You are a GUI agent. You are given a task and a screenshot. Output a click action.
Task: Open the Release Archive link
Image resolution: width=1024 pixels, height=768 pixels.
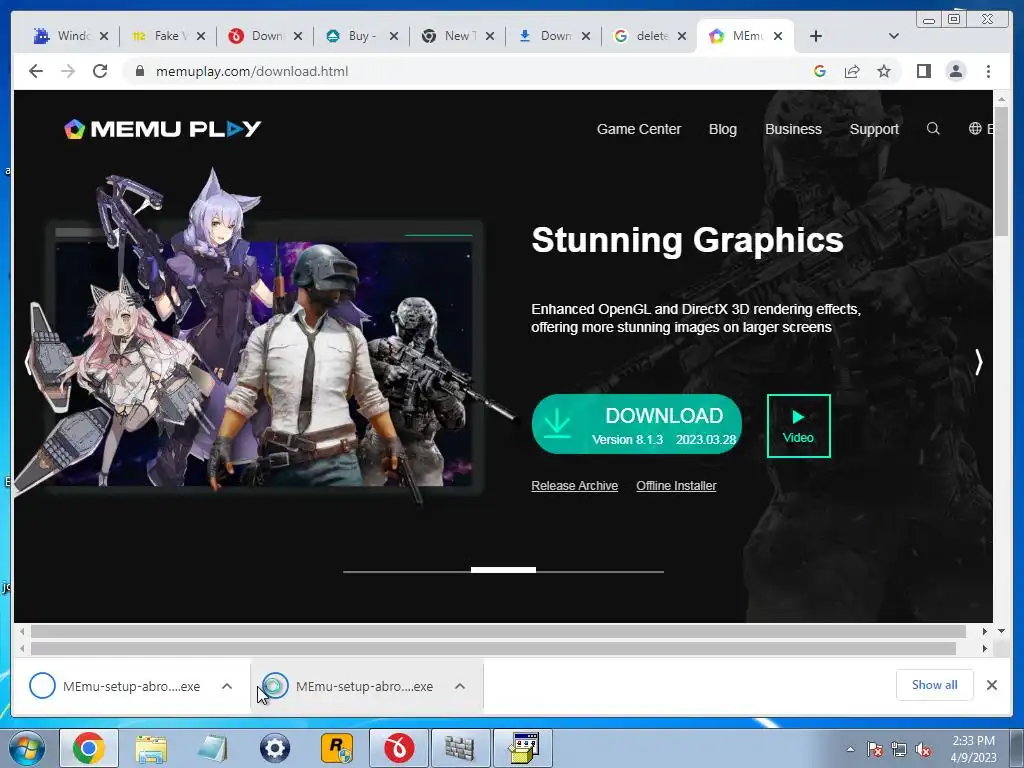tap(575, 486)
